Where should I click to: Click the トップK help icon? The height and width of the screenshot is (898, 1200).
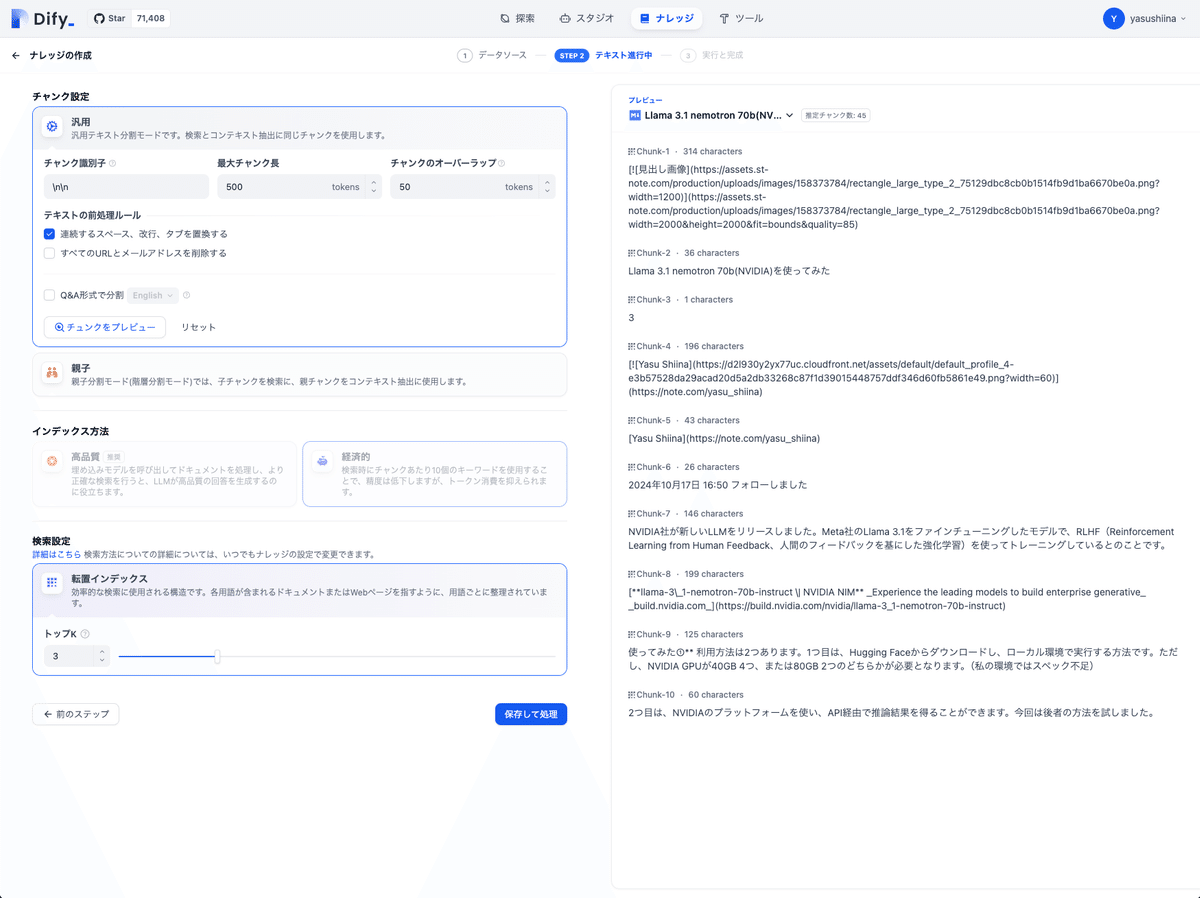85,634
